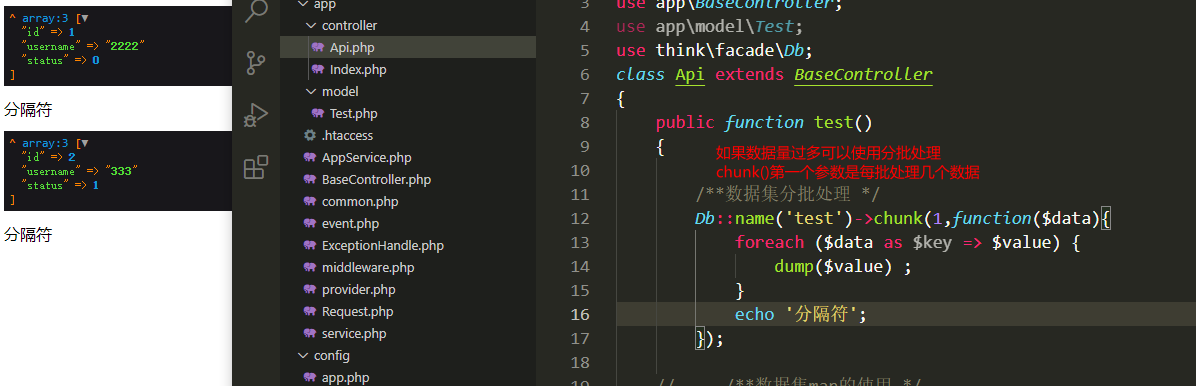Viewport: 1196px width, 386px height.
Task: Click the PHP elephant icon beside Api.php
Action: click(318, 47)
